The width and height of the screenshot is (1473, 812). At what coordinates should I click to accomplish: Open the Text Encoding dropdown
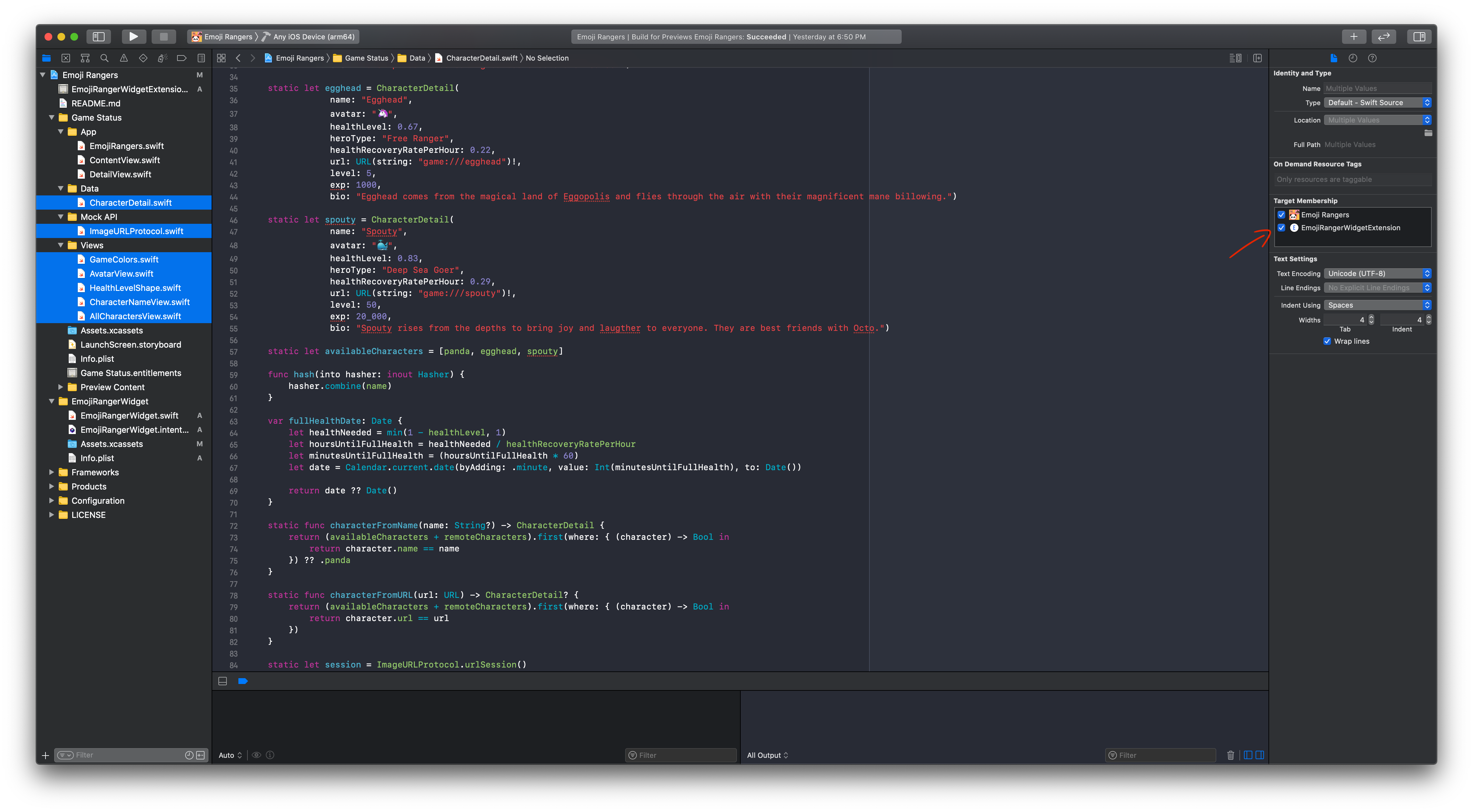tap(1378, 273)
